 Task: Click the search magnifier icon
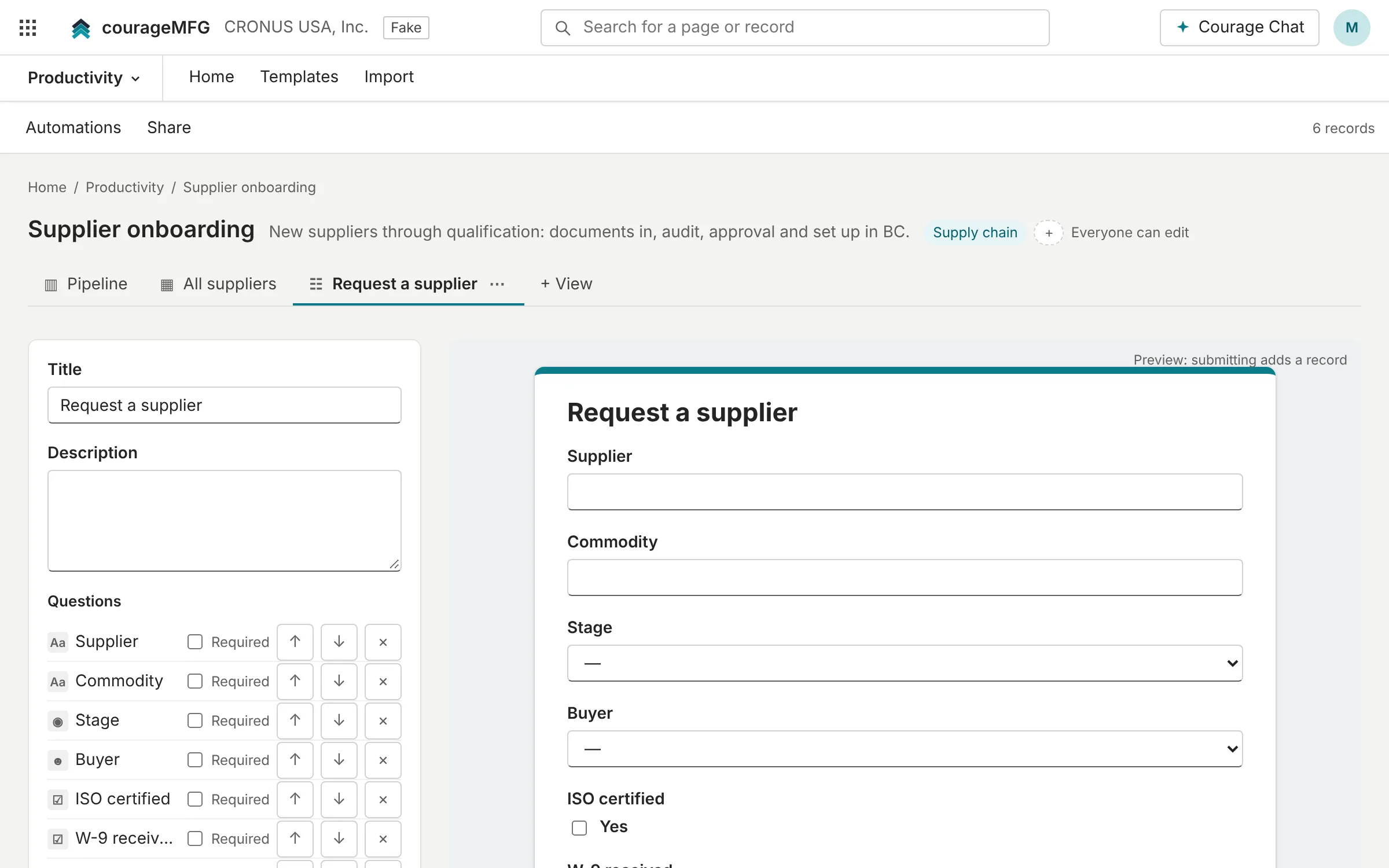point(562,27)
